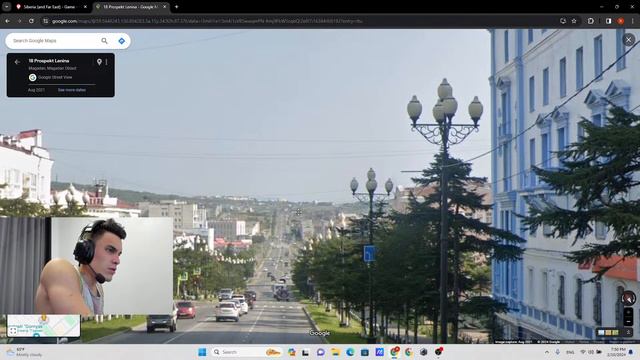The width and height of the screenshot is (640, 360).
Task: Expand the minimap using its fullscreen corner icon
Action: click(13, 331)
